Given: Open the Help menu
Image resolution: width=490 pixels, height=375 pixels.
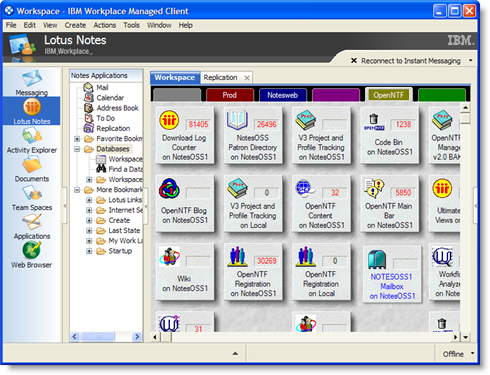Looking at the screenshot, I should tap(186, 25).
